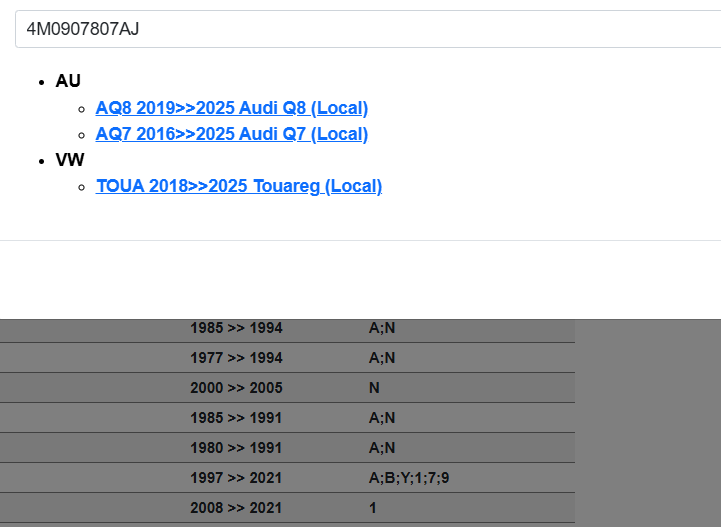The image size is (721, 527).
Task: Click the 1985 >> 1991 year range cell
Action: tap(236, 418)
